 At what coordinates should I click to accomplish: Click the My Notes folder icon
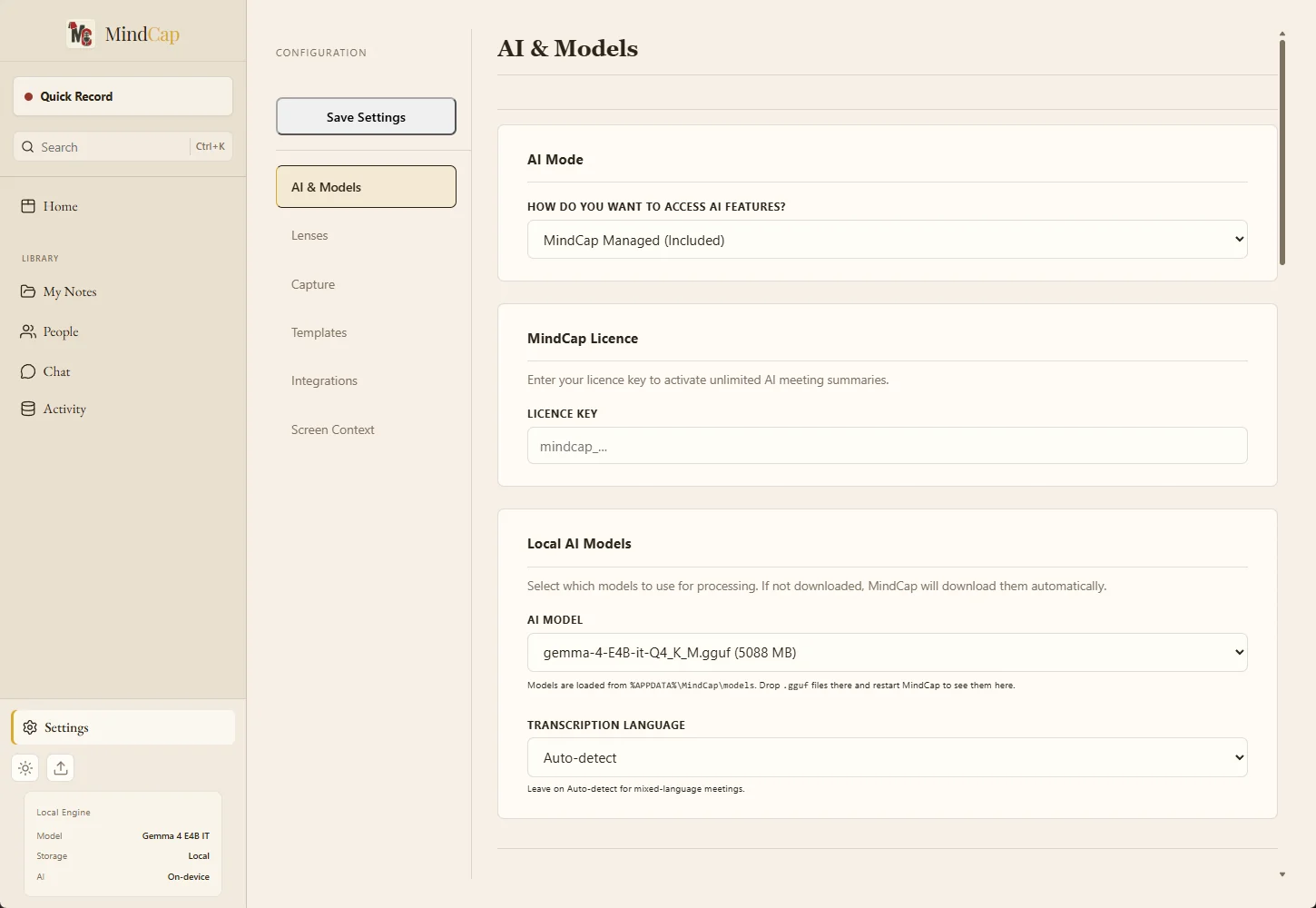click(28, 291)
